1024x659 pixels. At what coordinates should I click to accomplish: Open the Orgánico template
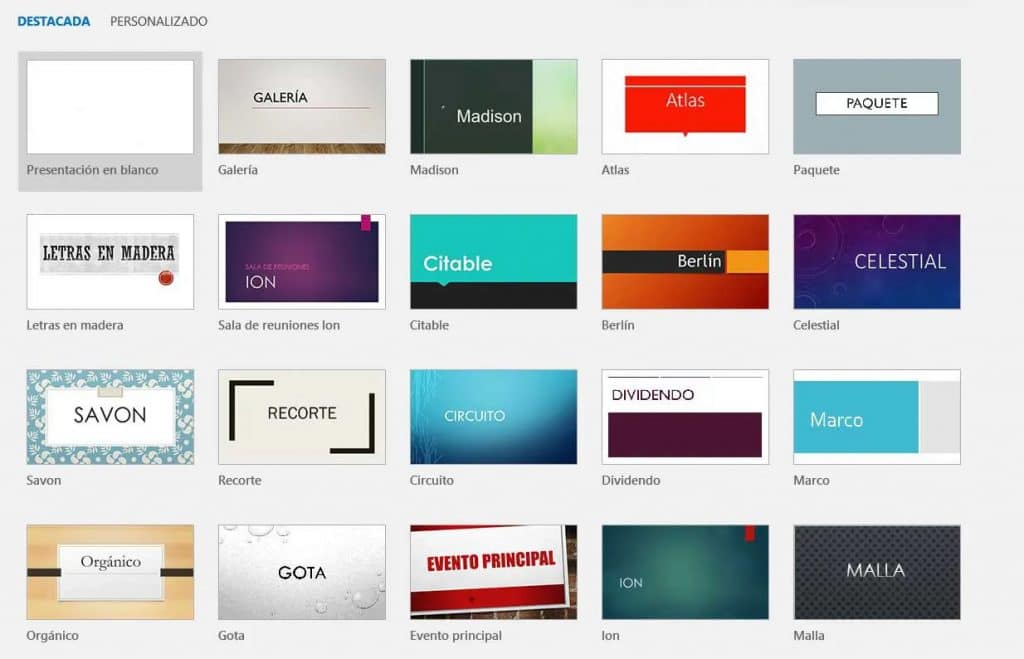(109, 571)
